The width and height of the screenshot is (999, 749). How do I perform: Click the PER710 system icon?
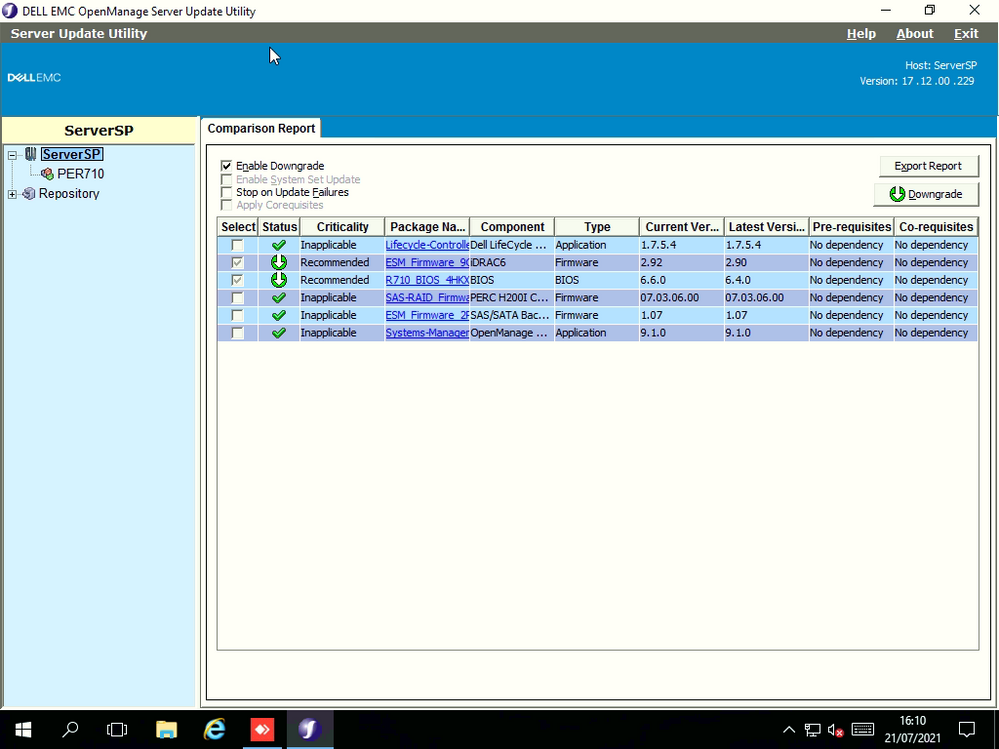tap(47, 174)
